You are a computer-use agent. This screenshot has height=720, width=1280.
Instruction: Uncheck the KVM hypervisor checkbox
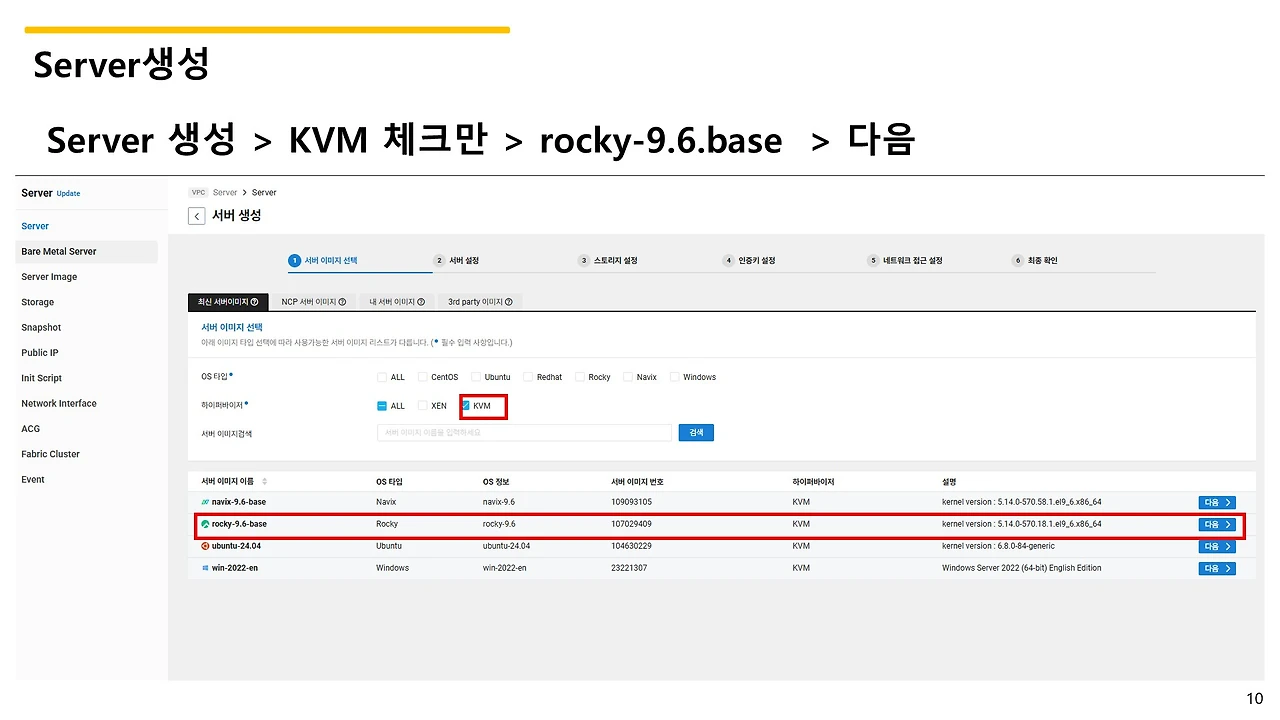tap(466, 406)
